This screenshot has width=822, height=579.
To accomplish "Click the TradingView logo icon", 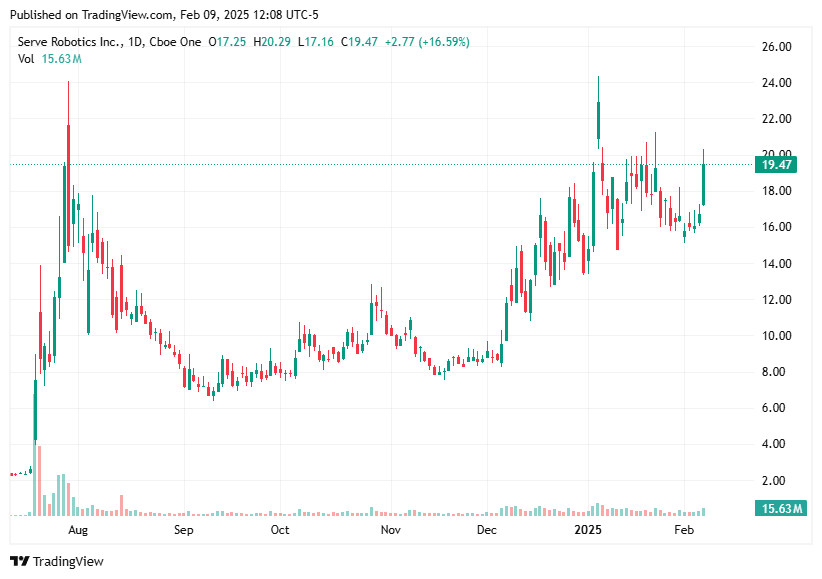I will (x=19, y=561).
